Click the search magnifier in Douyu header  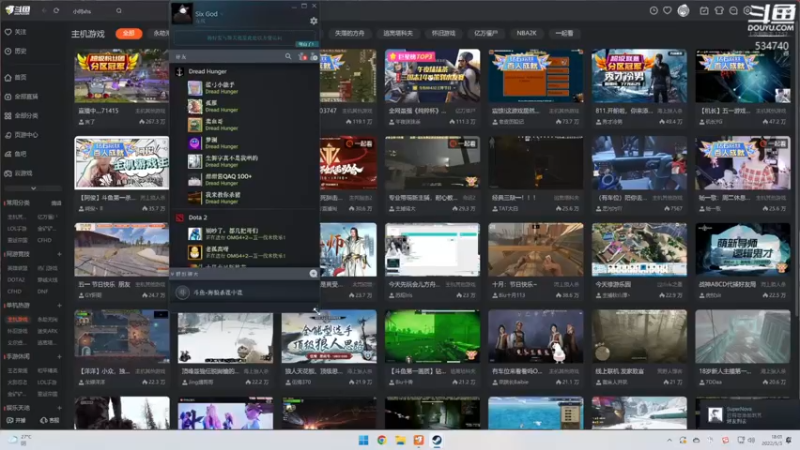pos(119,11)
